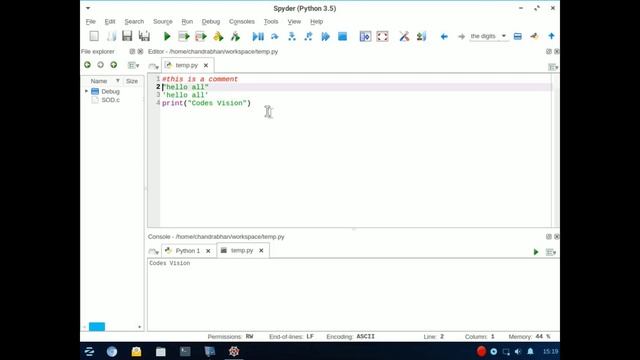The height and width of the screenshot is (360, 640).
Task: Open editor browse tabs dropdown
Action: click(153, 67)
